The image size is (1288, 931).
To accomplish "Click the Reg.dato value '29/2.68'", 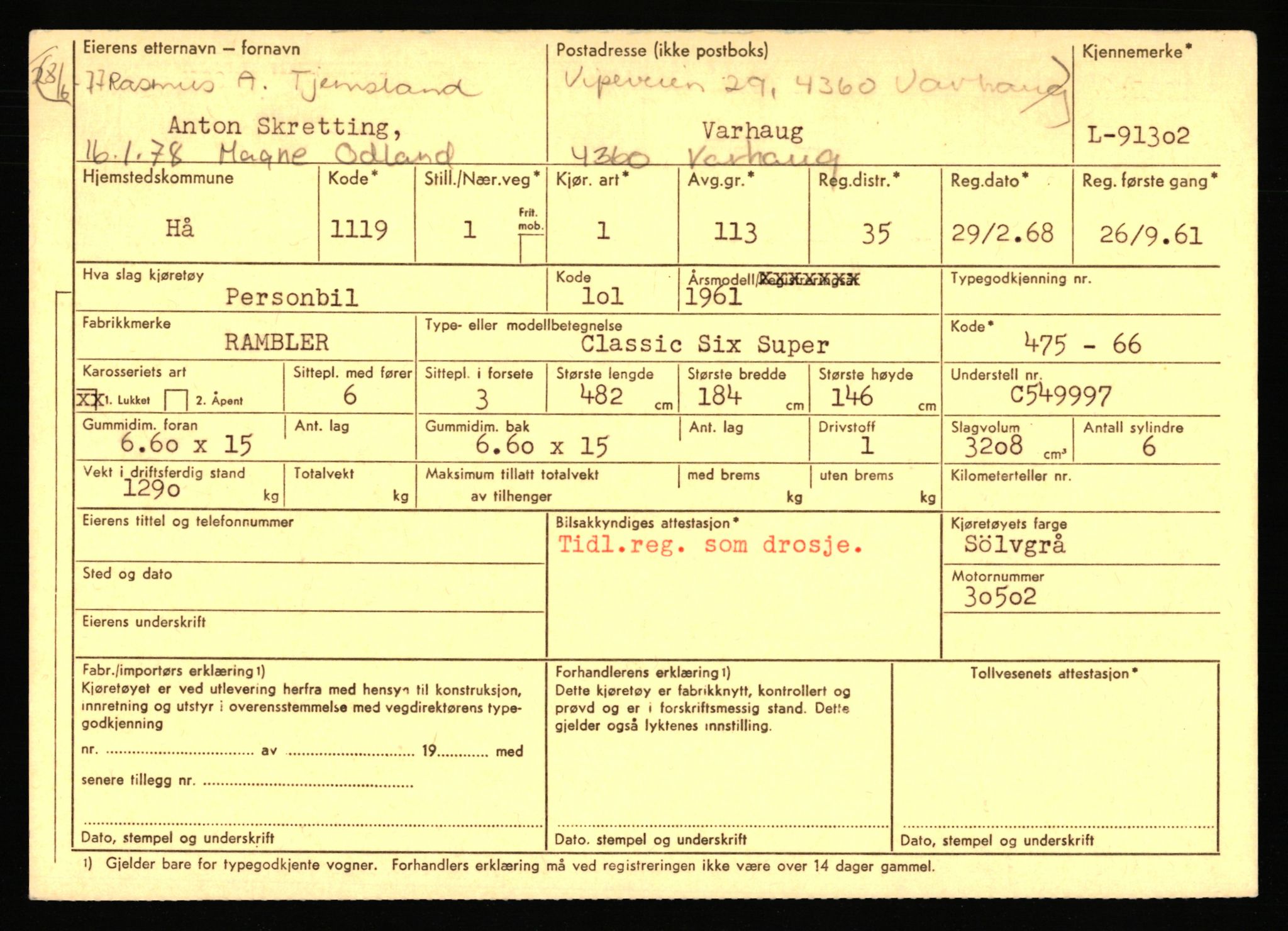I will 1002,233.
